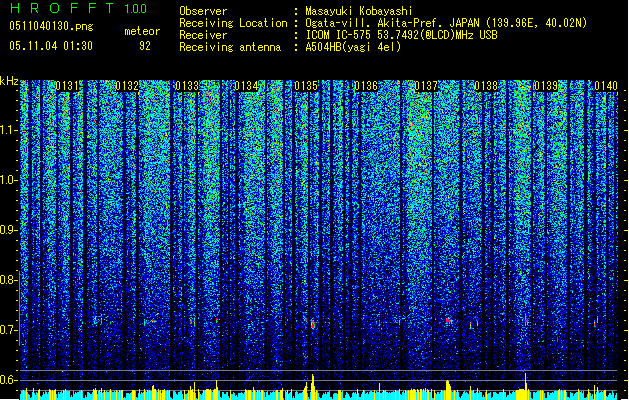Click the 'Receiving Location' field label
Image resolution: width=629 pixels, height=400 pixels.
pyautogui.click(x=233, y=23)
